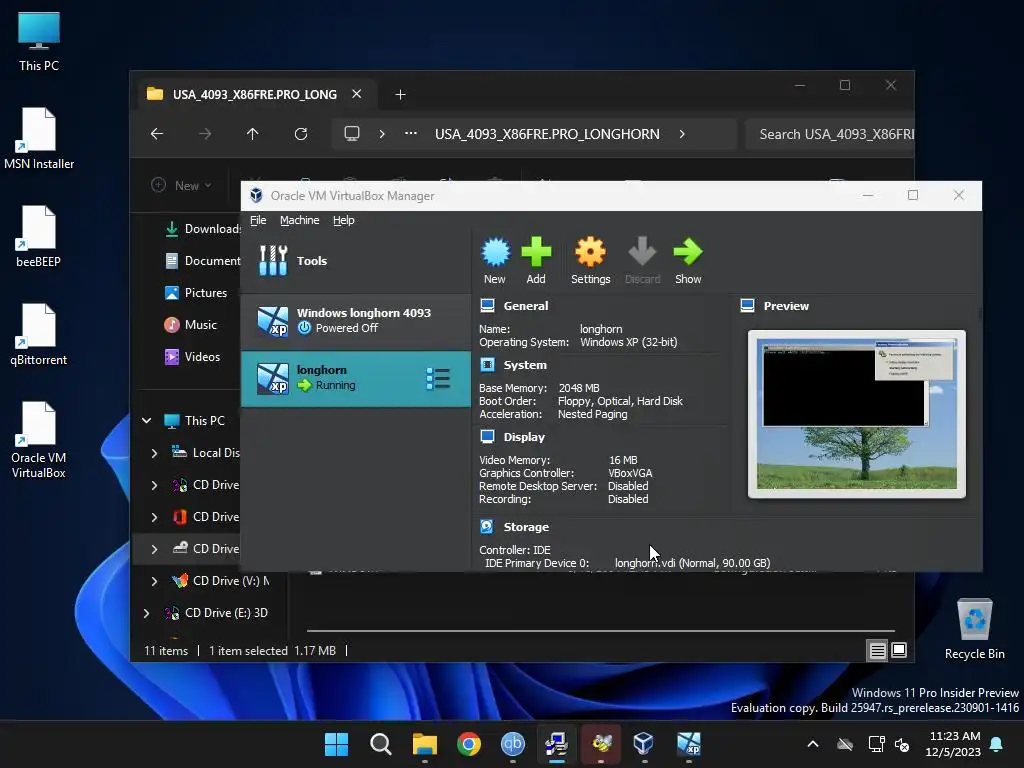This screenshot has height=768, width=1024.
Task: Open the New dropdown in Explorer
Action: pyautogui.click(x=182, y=185)
